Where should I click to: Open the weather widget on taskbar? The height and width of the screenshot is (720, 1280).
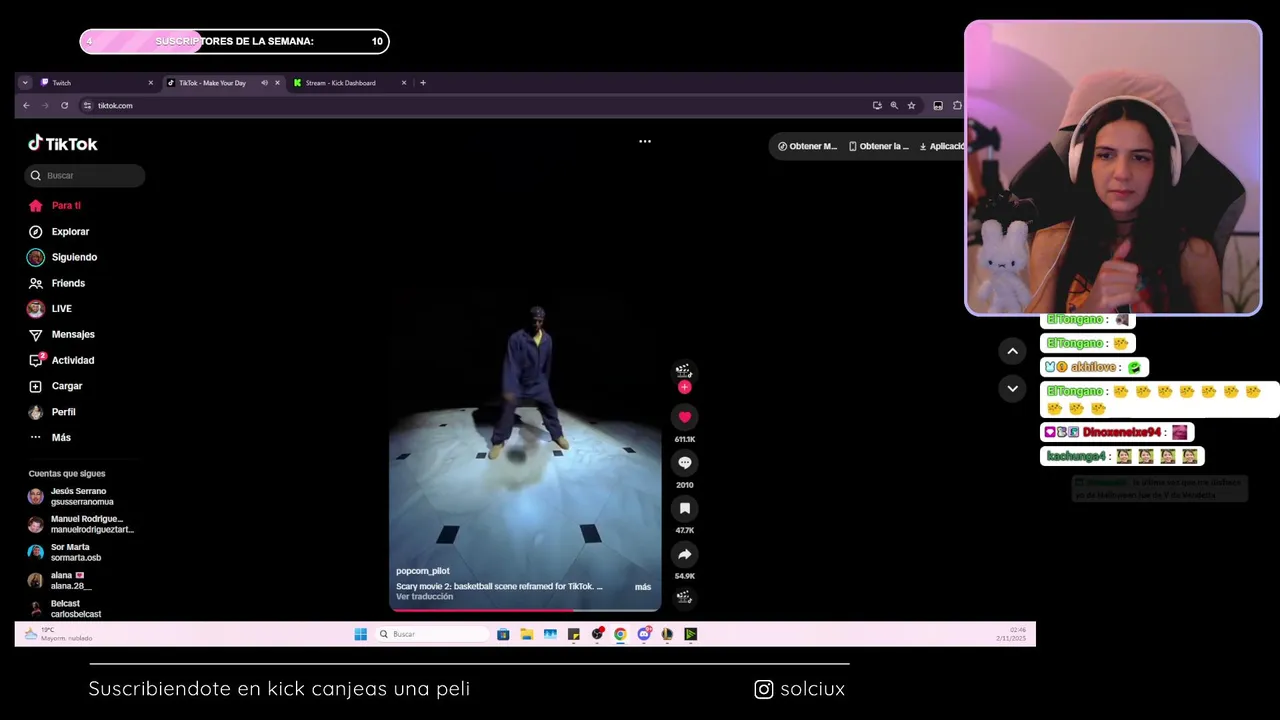(60, 634)
